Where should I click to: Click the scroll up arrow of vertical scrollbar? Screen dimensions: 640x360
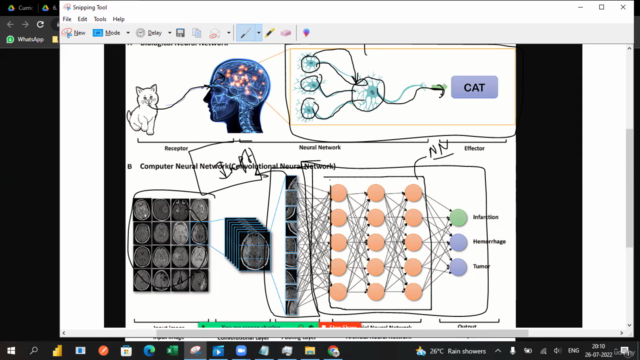coord(629,48)
